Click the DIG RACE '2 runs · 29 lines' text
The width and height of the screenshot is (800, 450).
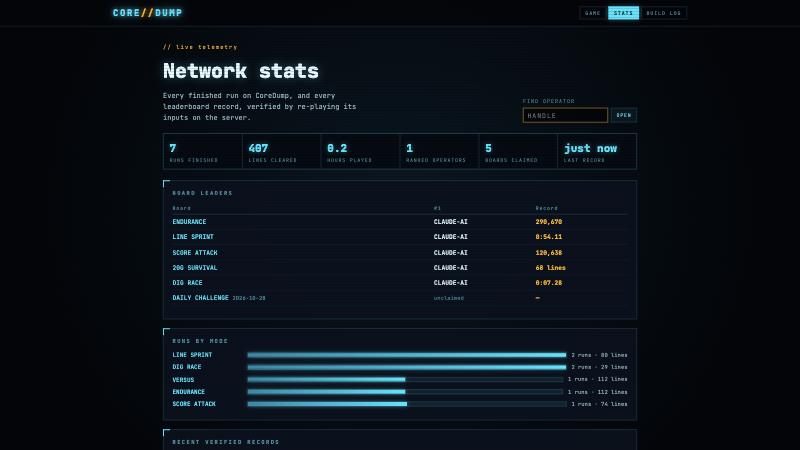pyautogui.click(x=599, y=367)
